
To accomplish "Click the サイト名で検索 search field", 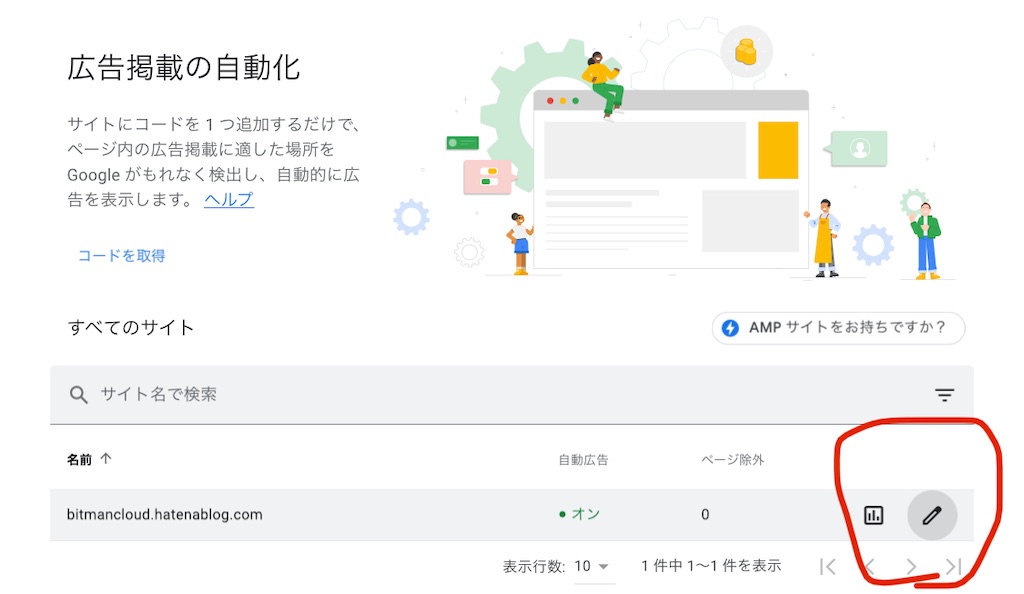I will (x=200, y=394).
